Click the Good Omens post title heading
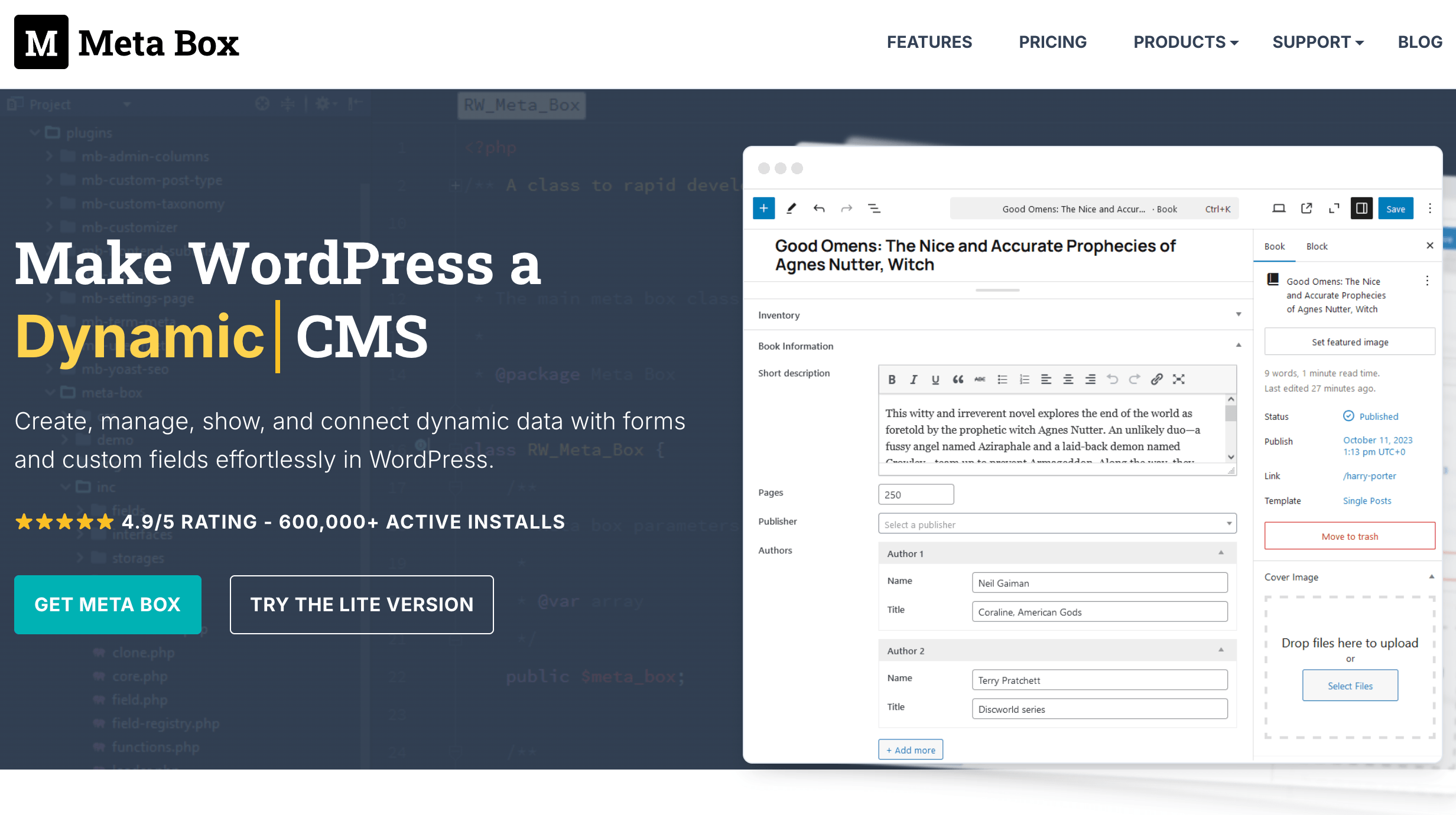This screenshot has height=815, width=1456. click(975, 255)
